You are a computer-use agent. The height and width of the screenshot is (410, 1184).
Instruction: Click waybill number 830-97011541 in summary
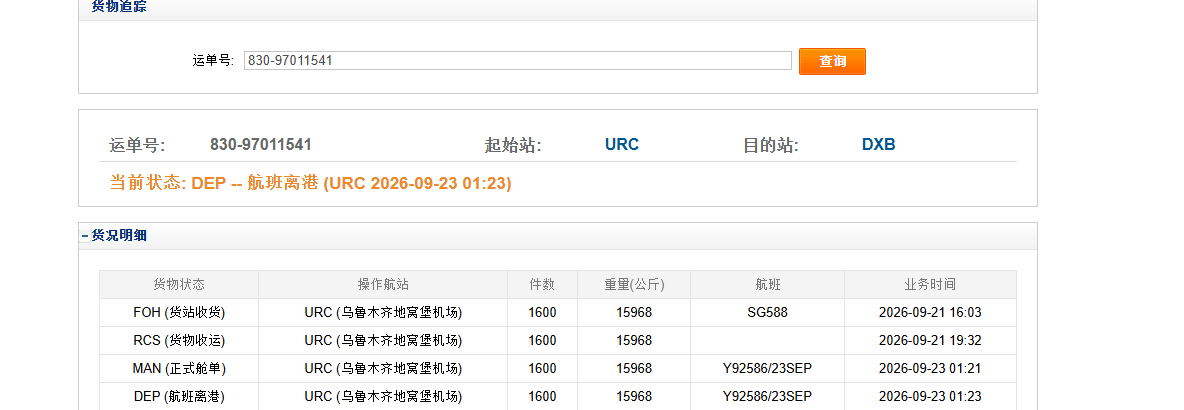(x=261, y=144)
